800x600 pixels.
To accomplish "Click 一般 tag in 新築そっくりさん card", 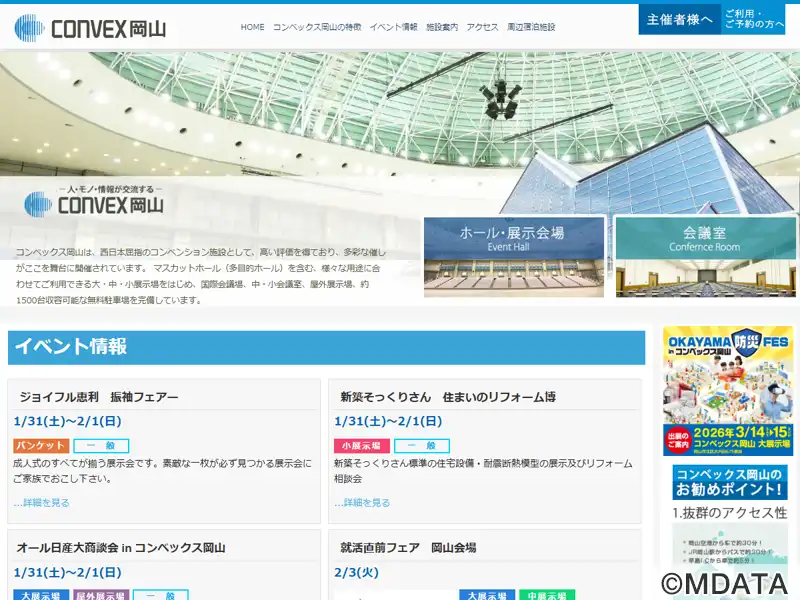I will (x=422, y=445).
